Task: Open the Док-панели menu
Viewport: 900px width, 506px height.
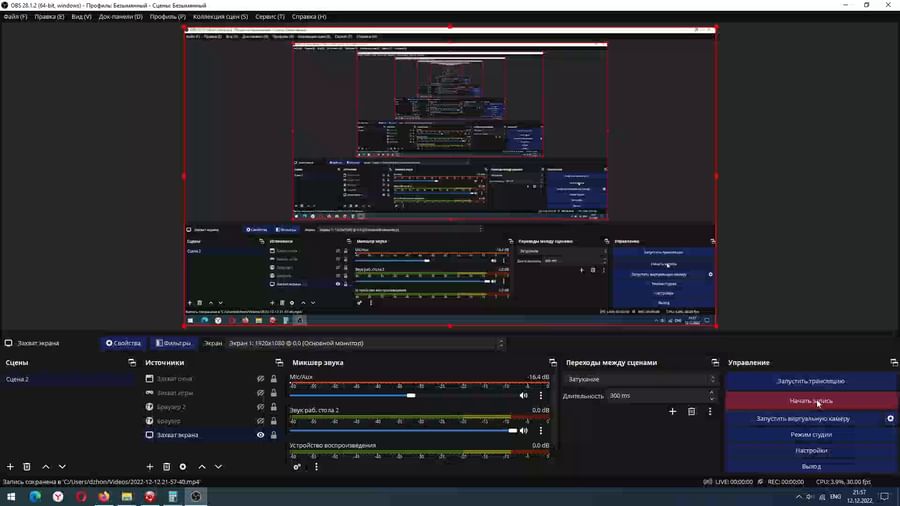Action: tap(121, 17)
